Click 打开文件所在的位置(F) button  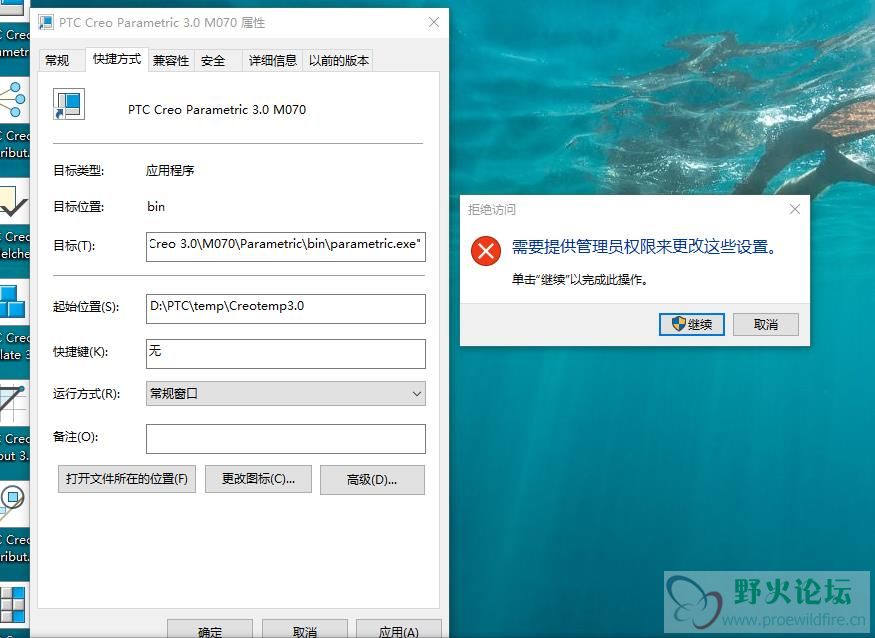127,479
